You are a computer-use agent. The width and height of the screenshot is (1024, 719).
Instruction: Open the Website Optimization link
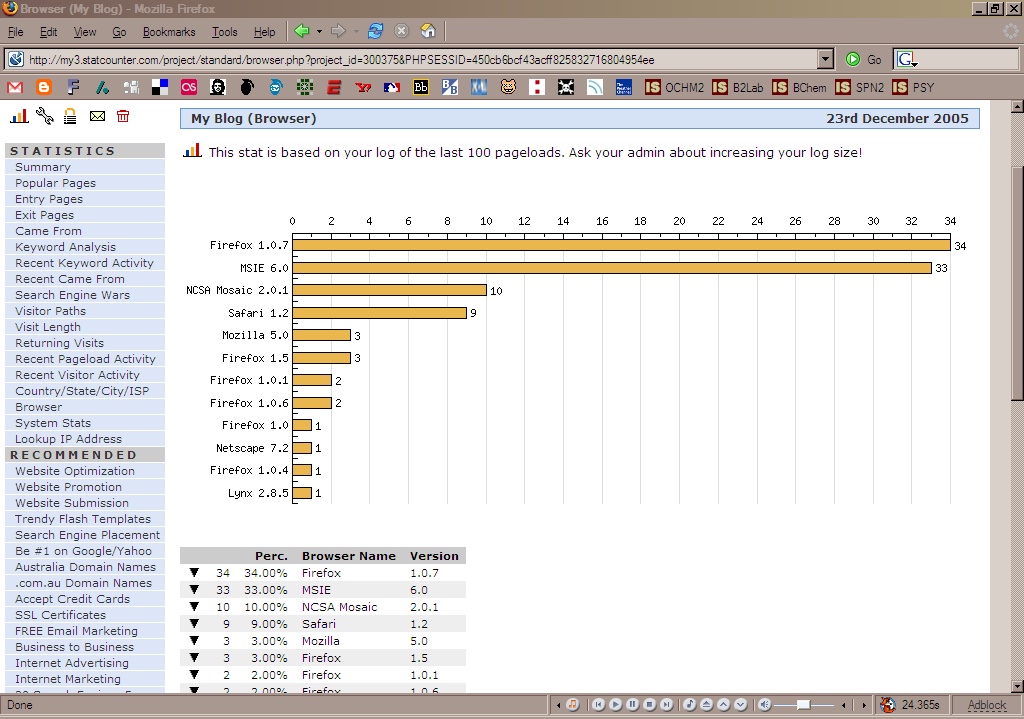(75, 471)
